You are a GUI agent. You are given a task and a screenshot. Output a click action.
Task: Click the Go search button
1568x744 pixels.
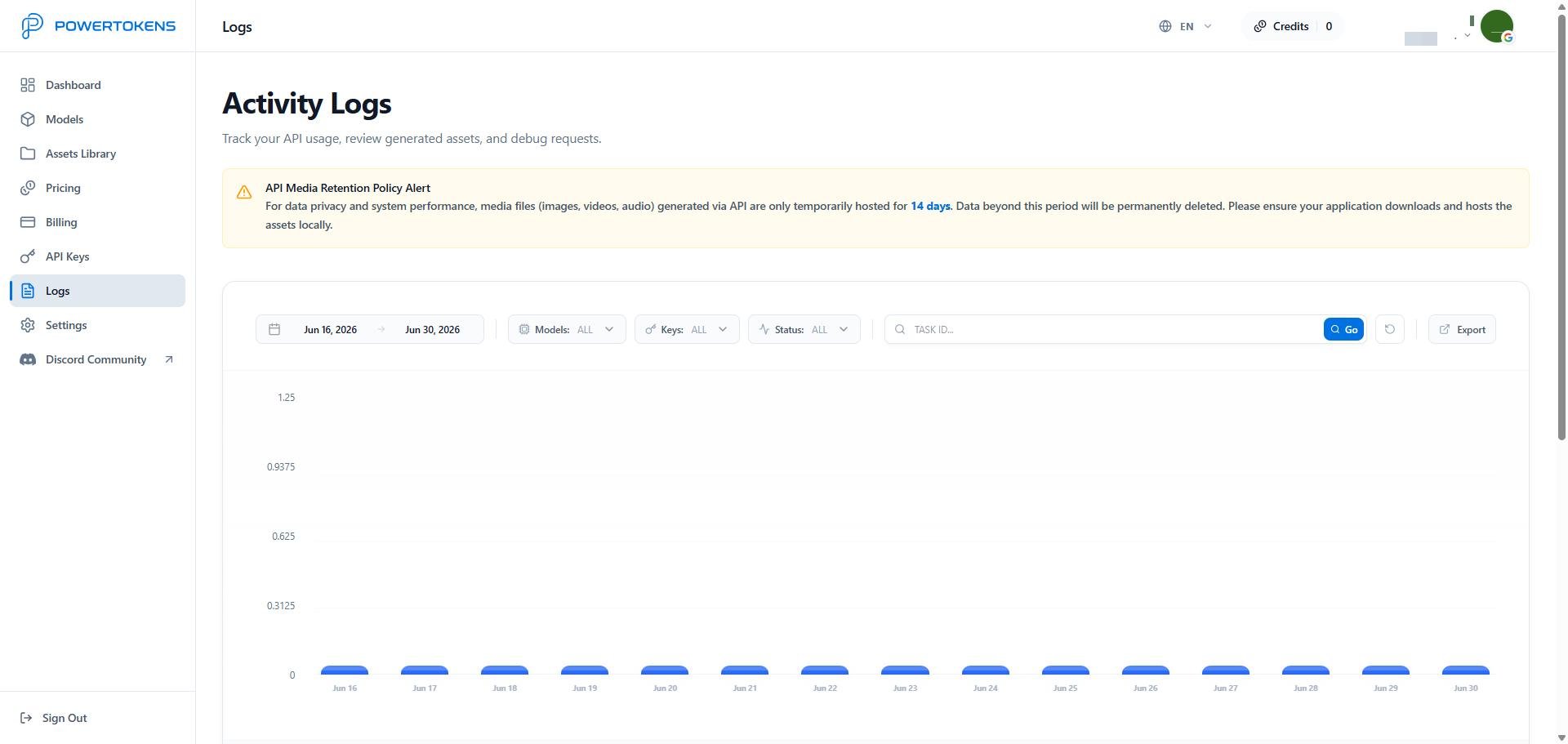point(1343,329)
